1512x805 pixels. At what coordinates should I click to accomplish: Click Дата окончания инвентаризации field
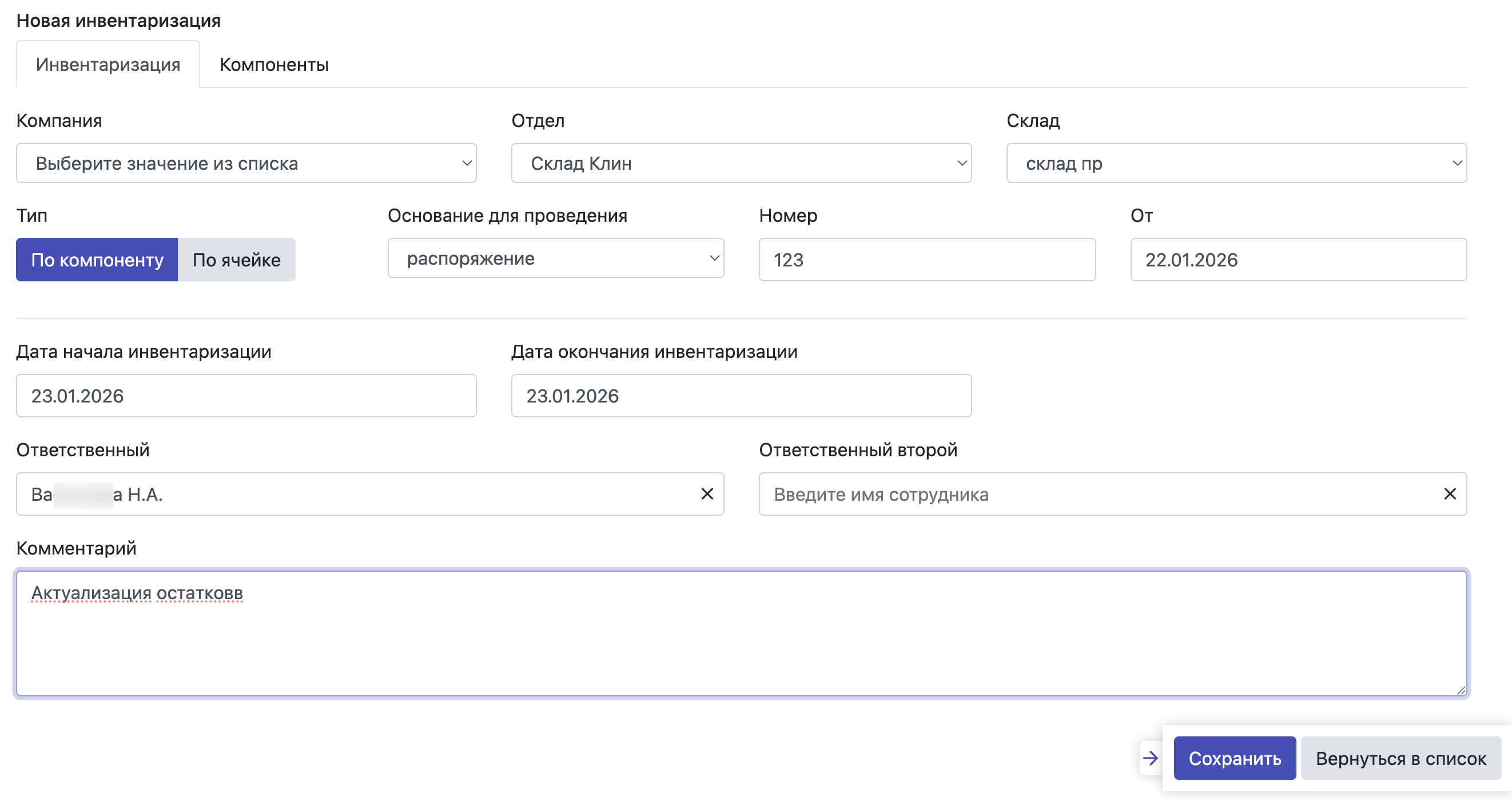pyautogui.click(x=741, y=396)
